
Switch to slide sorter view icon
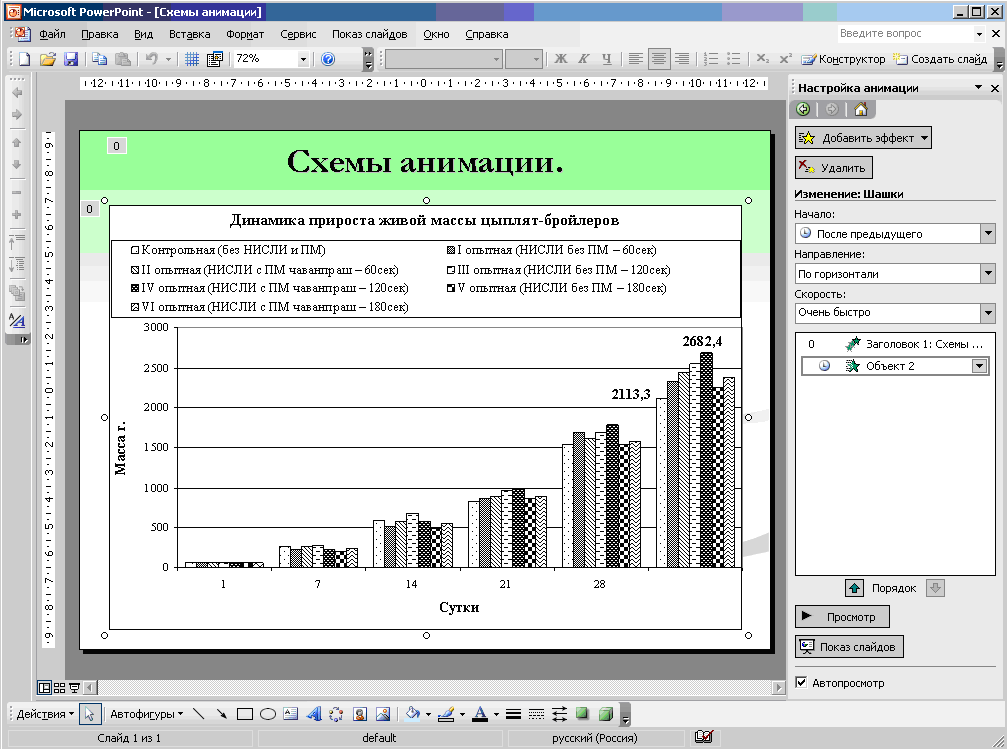[59, 687]
